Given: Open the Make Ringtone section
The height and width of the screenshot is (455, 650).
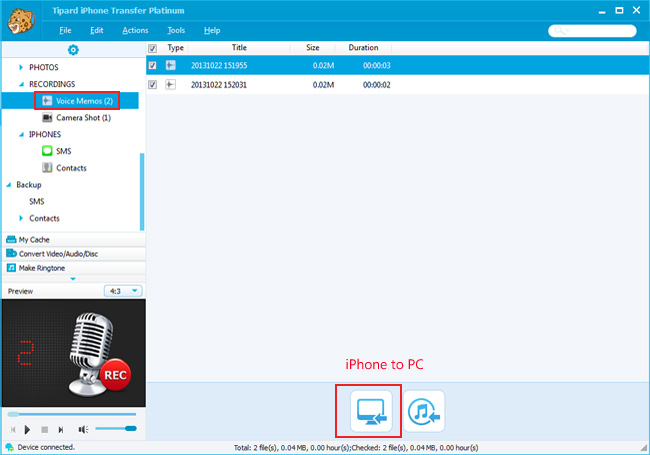Looking at the screenshot, I should [74, 268].
